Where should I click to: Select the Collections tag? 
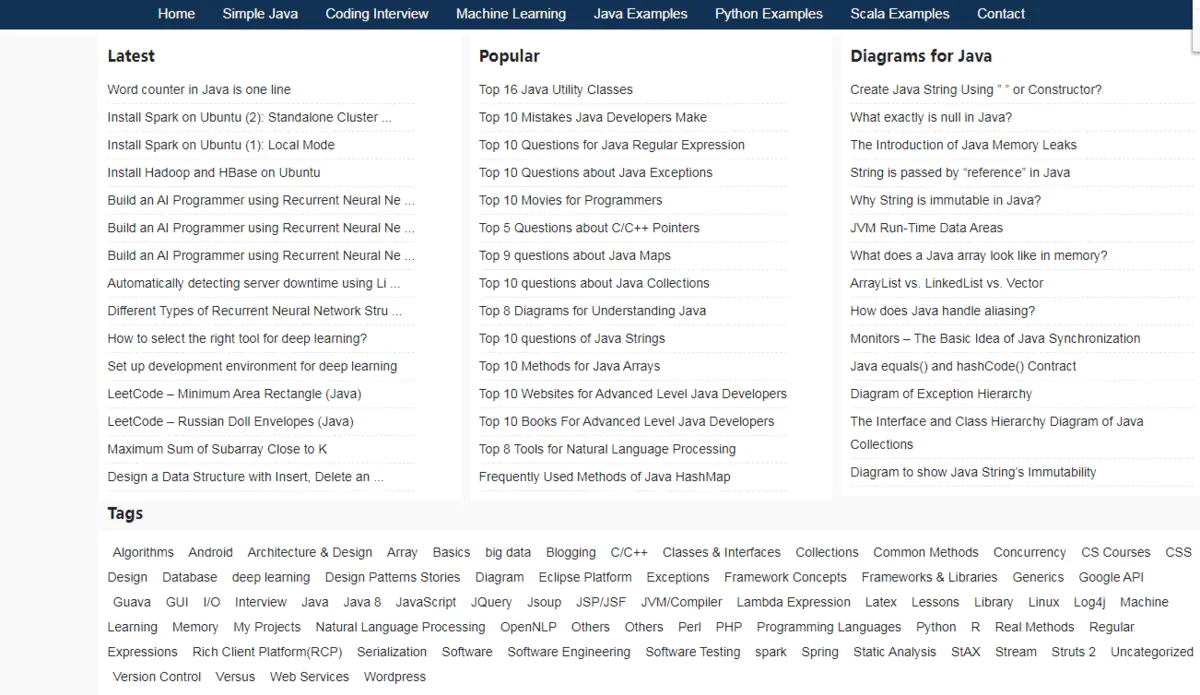pyautogui.click(x=827, y=552)
